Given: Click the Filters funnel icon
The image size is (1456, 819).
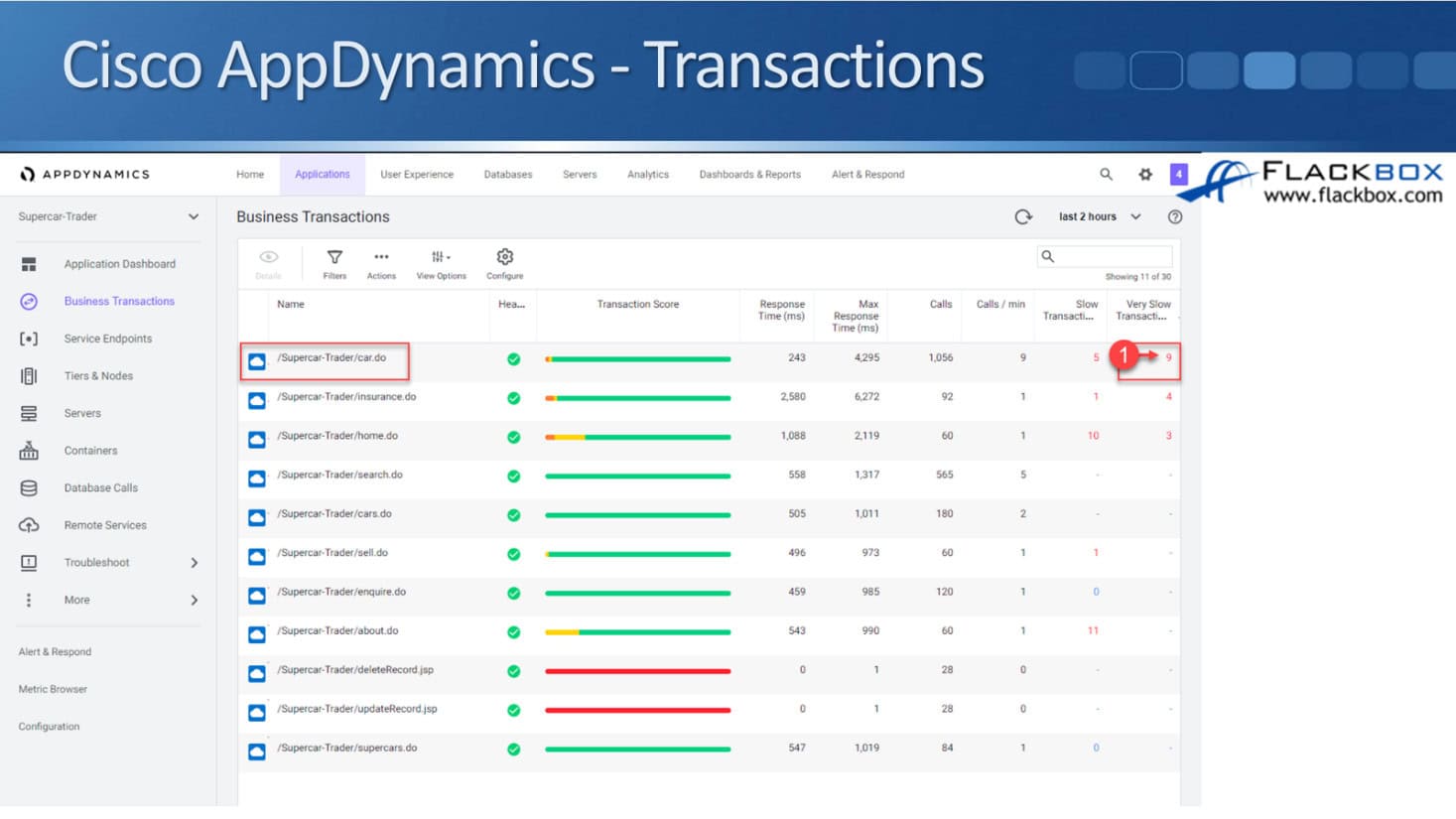Looking at the screenshot, I should coord(334,258).
